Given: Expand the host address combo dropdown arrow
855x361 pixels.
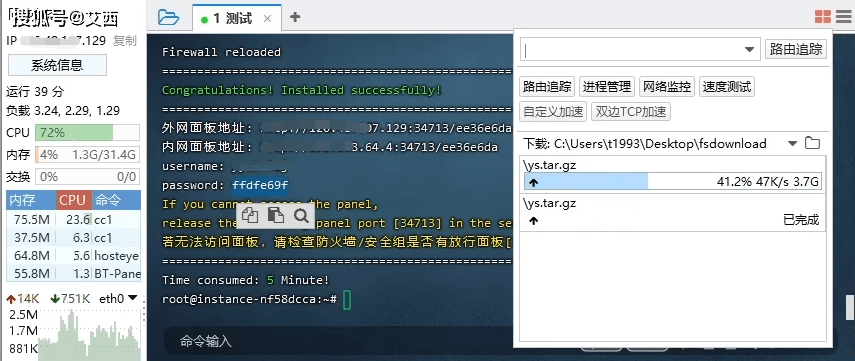Looking at the screenshot, I should click(750, 50).
